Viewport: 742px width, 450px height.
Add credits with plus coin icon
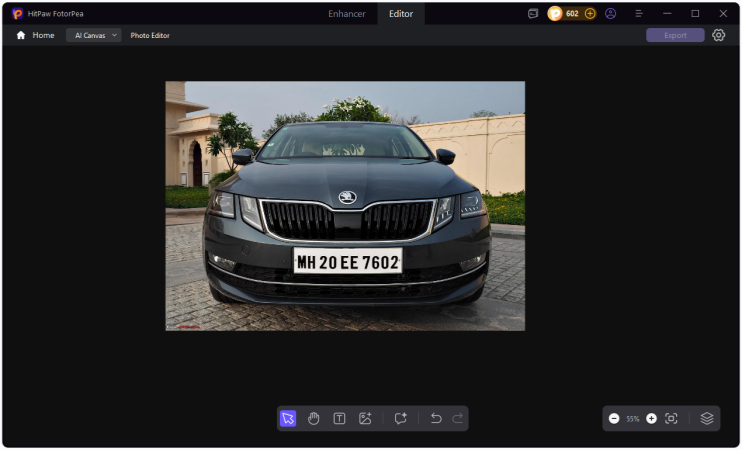[x=590, y=14]
